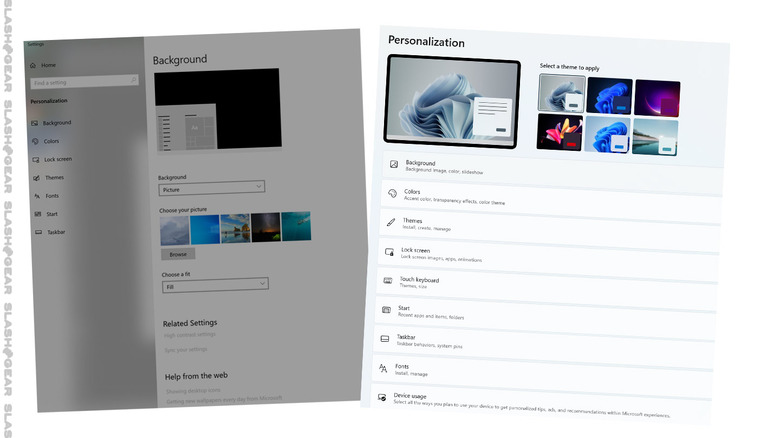Open Themes row in Windows 11 Personalization
This screenshot has height=438, width=780.
550,231
